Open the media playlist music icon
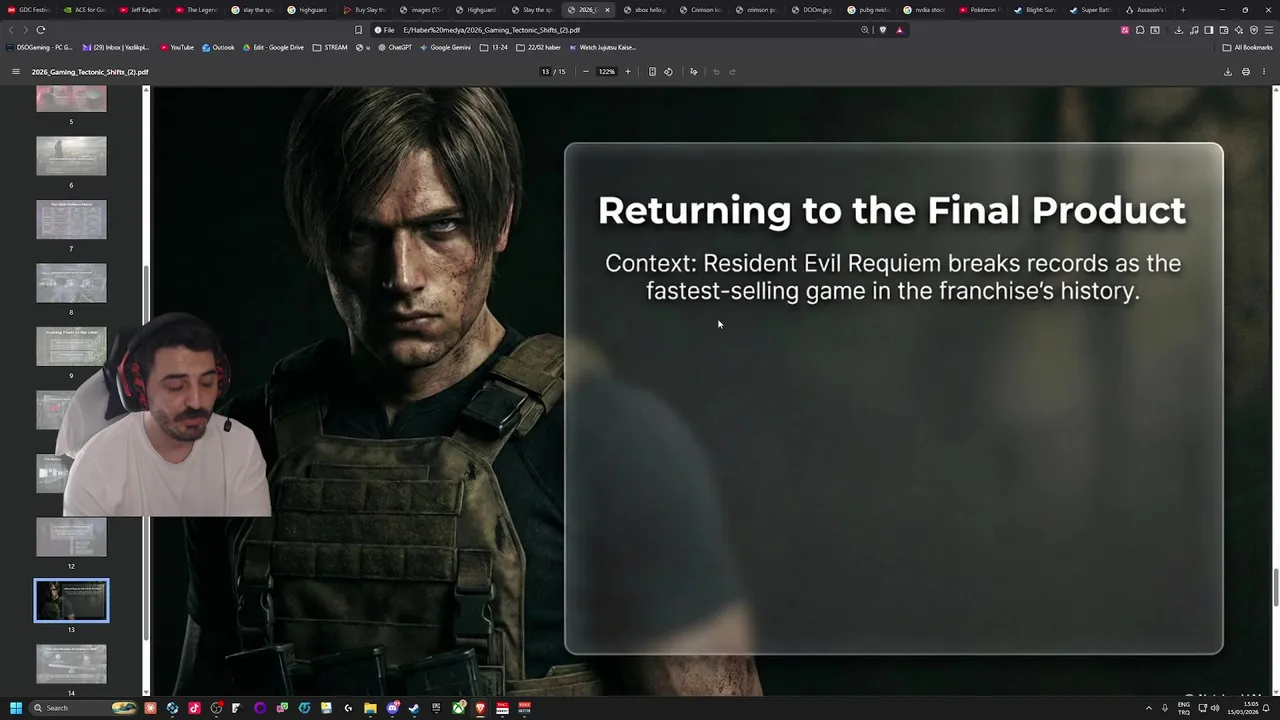The image size is (1280, 720). point(1194,30)
